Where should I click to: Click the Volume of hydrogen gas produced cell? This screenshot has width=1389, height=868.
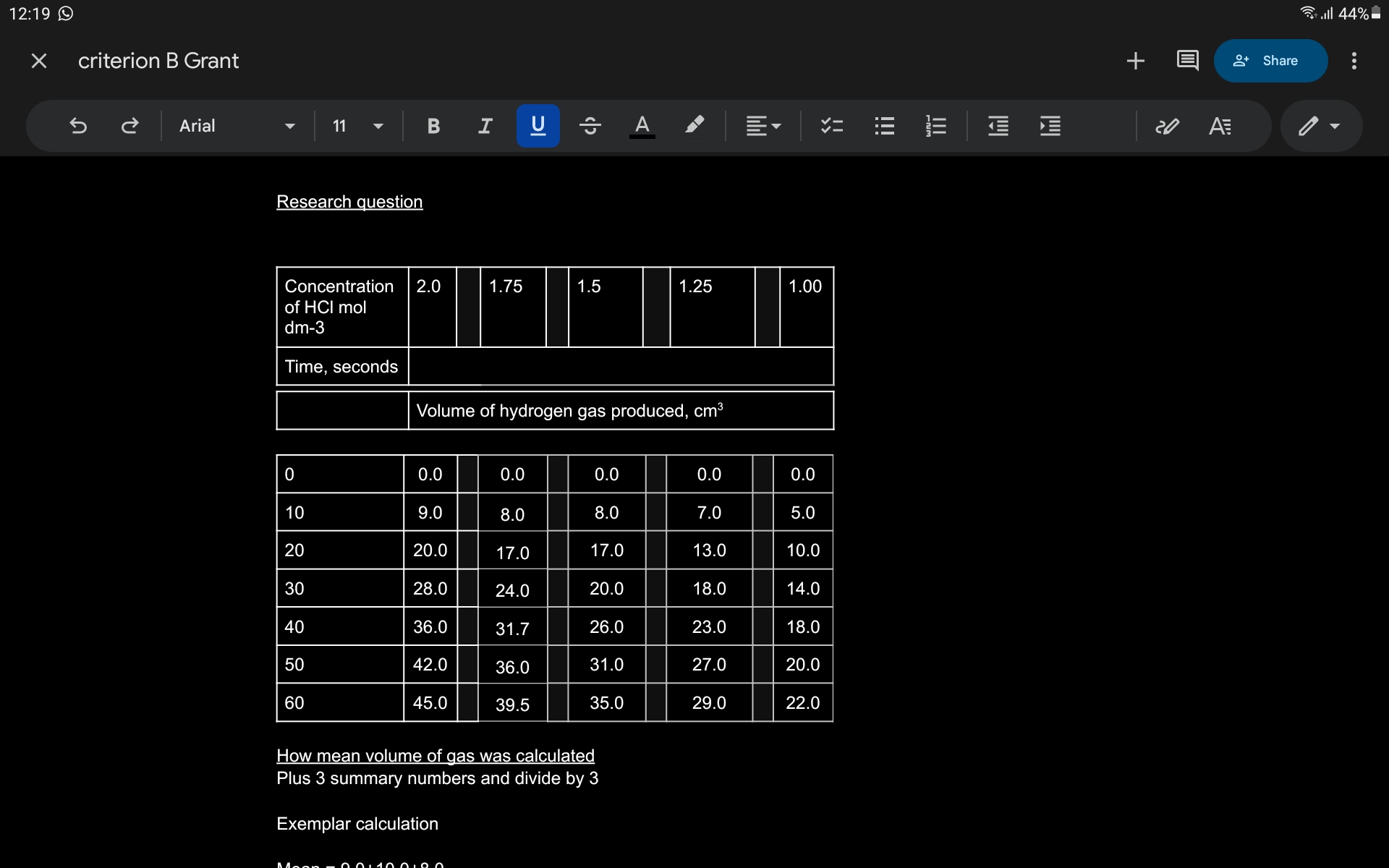point(621,410)
